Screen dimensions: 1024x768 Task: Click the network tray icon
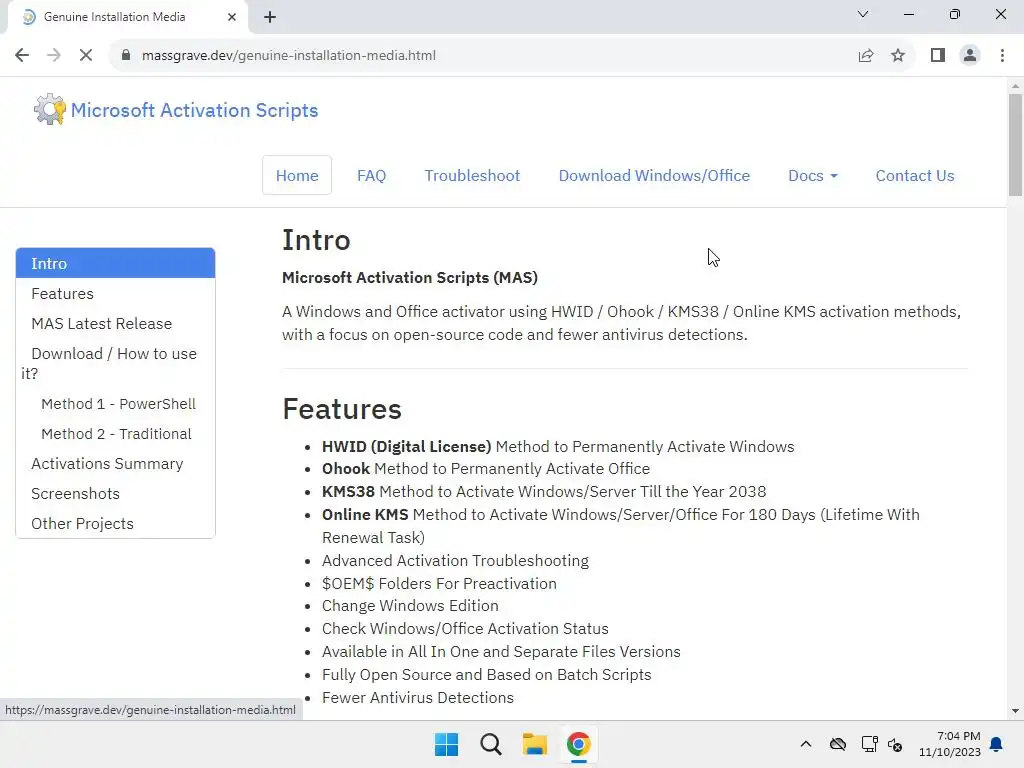tap(869, 744)
